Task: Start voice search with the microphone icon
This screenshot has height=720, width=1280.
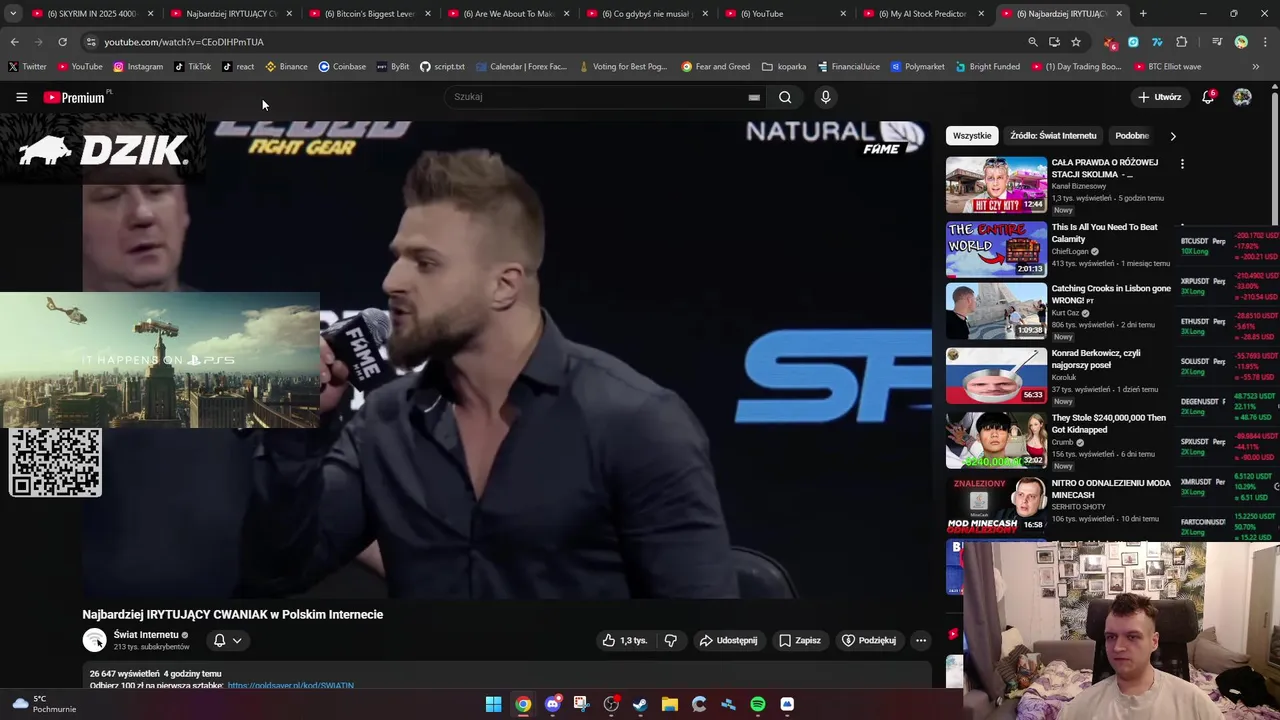Action: [825, 97]
